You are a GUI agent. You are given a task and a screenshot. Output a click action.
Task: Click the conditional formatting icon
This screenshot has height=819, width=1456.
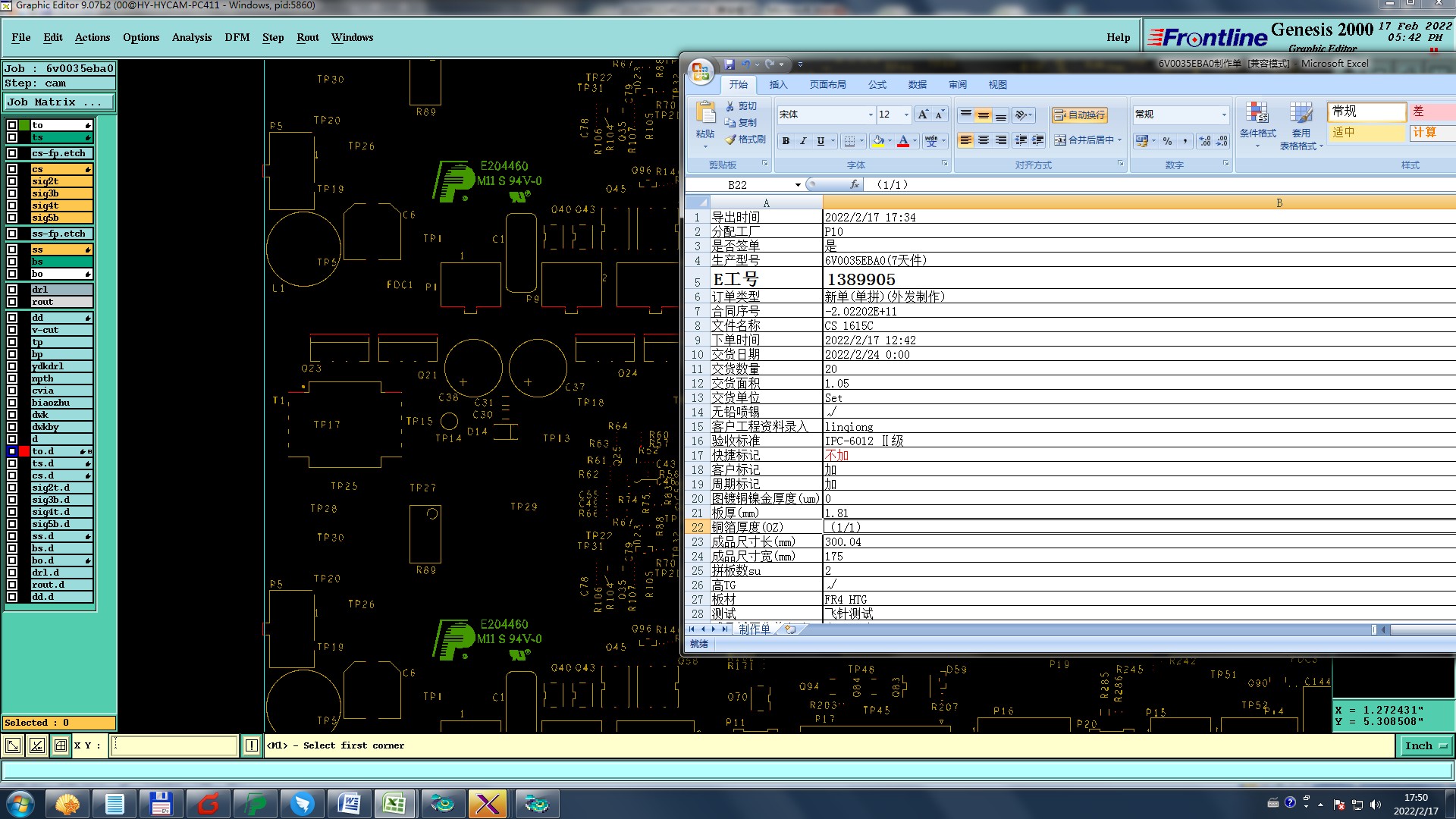coord(1257,114)
